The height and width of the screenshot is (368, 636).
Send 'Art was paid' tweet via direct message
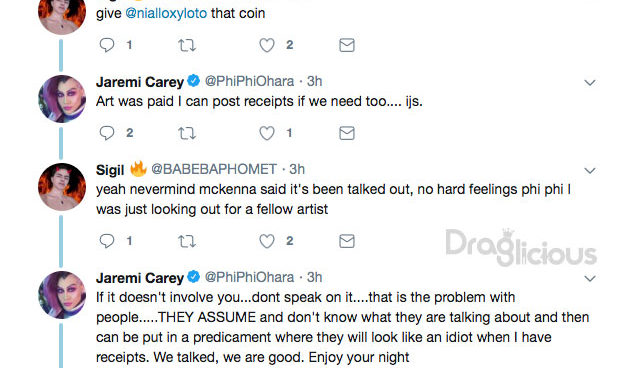tap(347, 133)
